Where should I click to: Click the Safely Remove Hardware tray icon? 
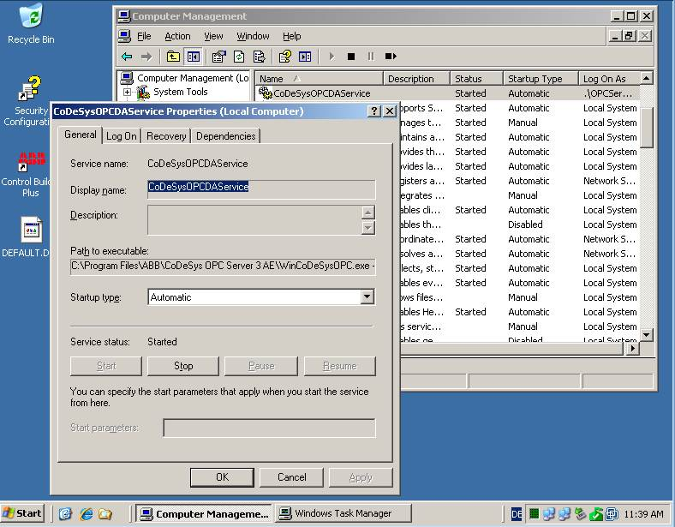tap(580, 514)
